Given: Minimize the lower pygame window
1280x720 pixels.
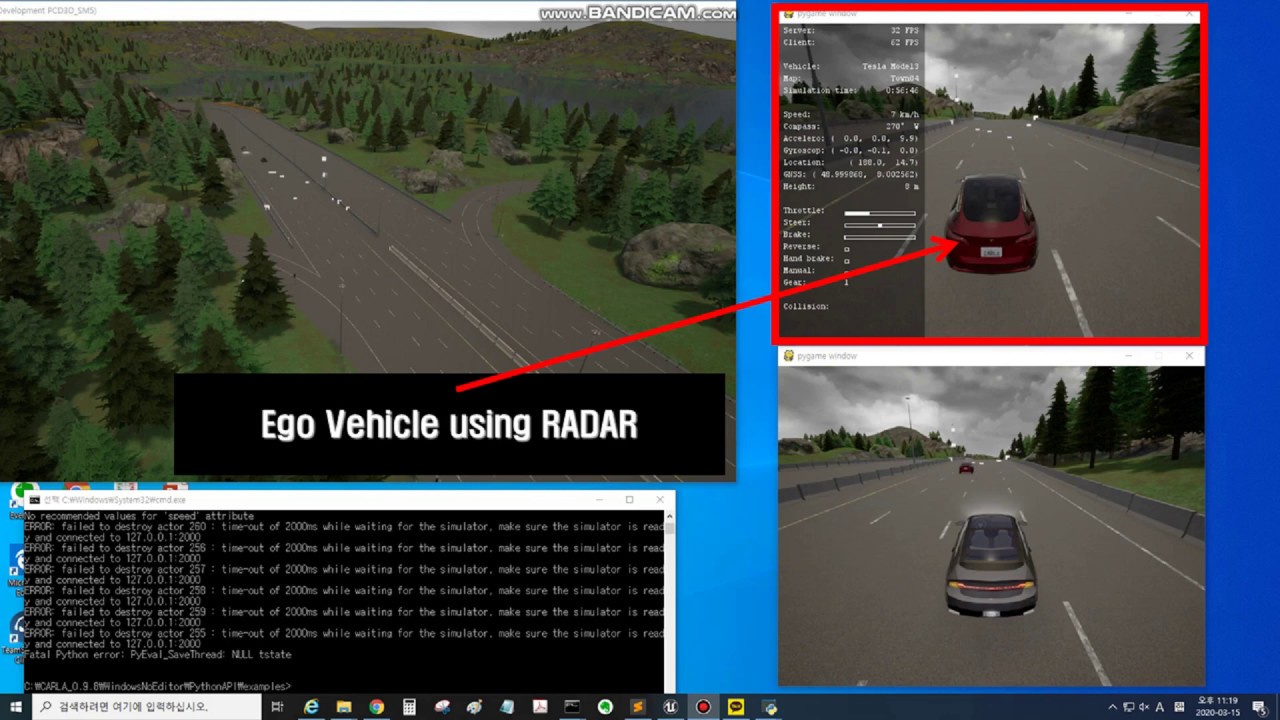Looking at the screenshot, I should 1128,355.
